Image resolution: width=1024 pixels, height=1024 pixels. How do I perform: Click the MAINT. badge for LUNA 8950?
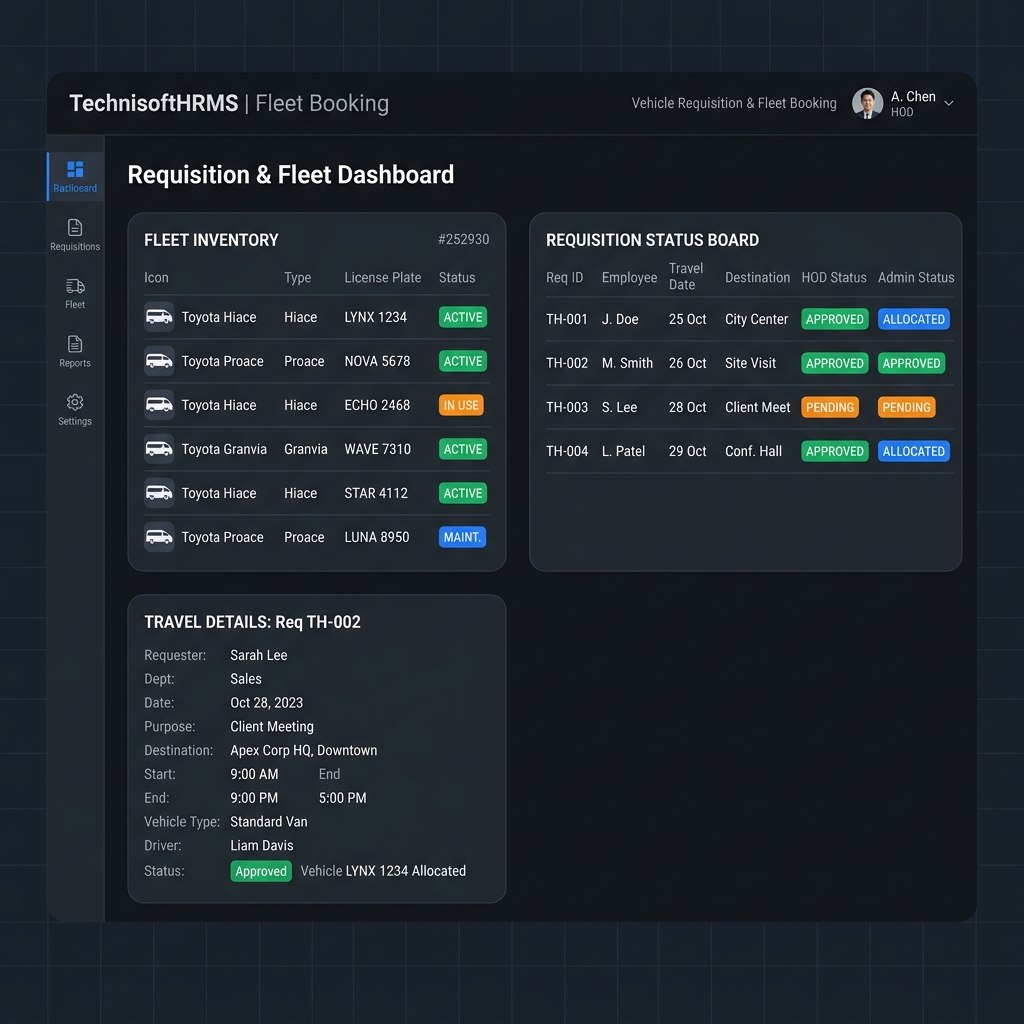462,537
